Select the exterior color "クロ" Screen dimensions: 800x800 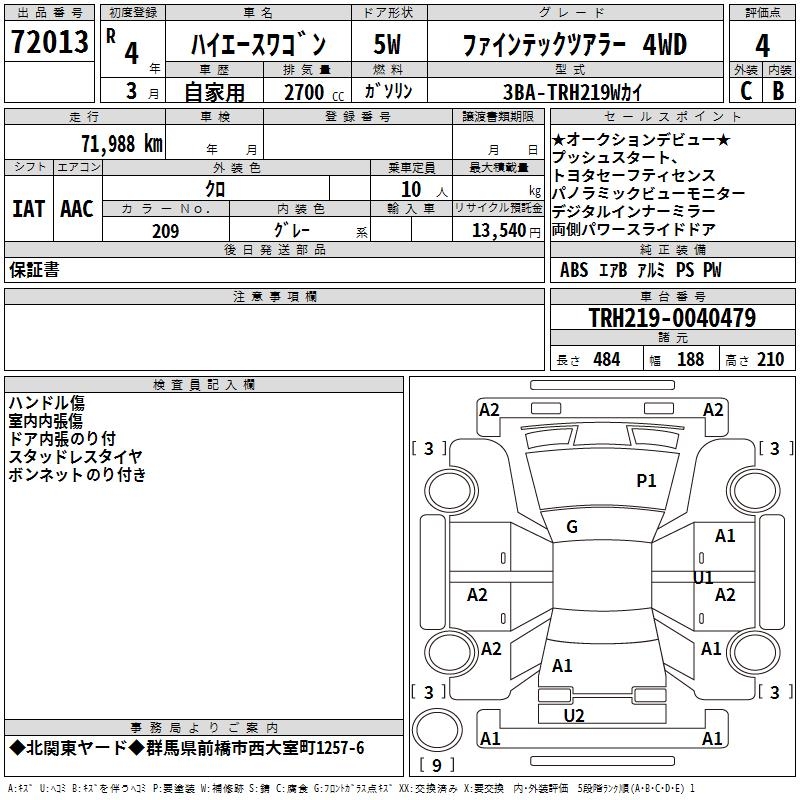point(215,189)
